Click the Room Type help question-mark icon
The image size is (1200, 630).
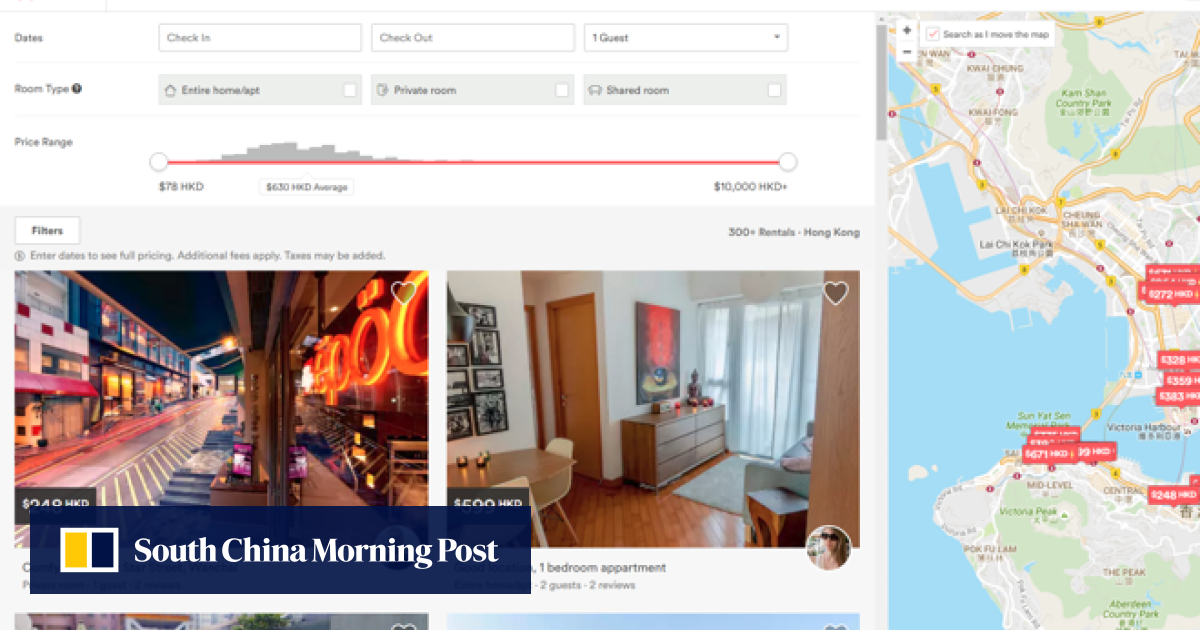click(x=77, y=88)
